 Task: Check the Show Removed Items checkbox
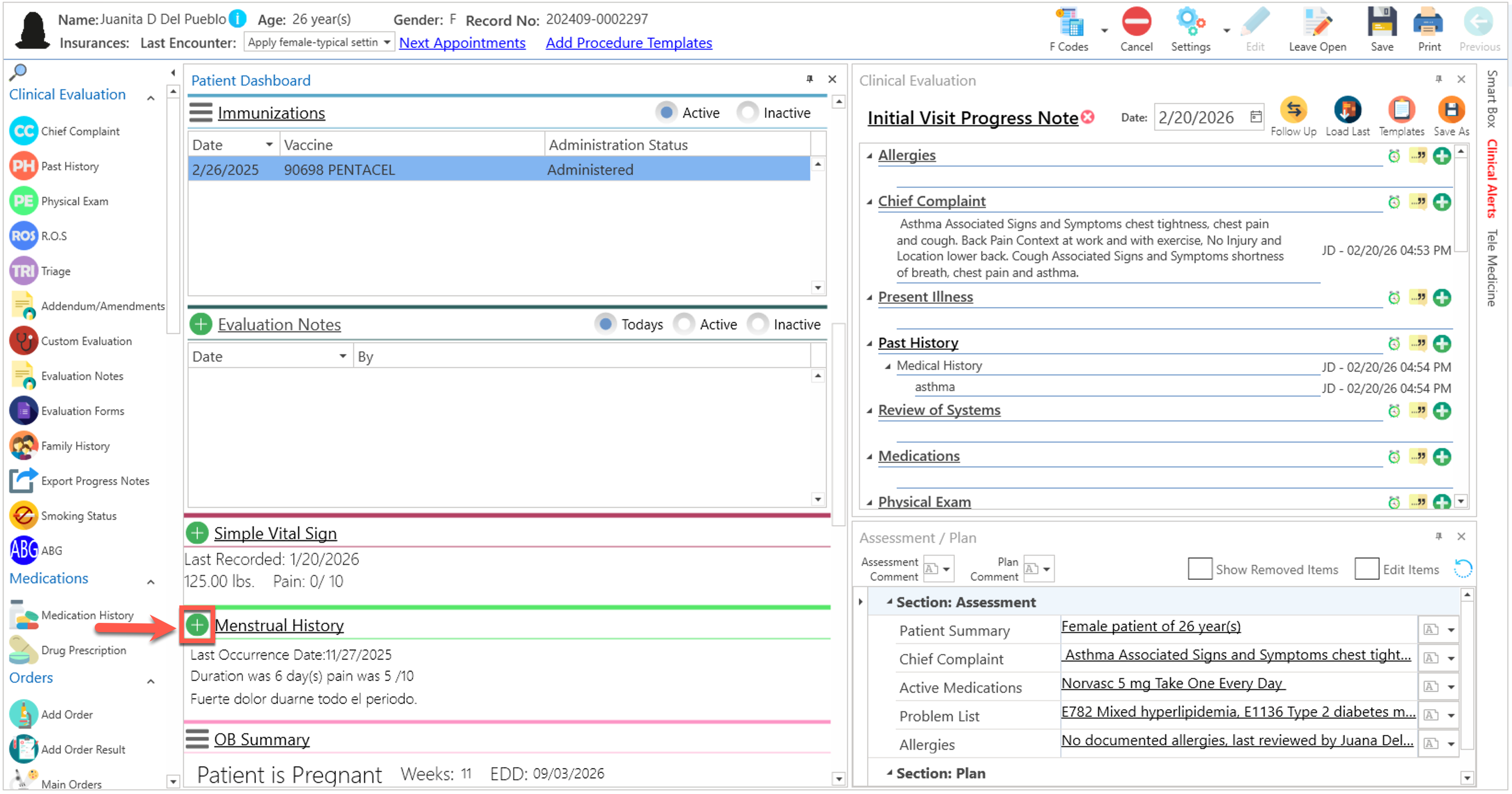tap(1201, 570)
